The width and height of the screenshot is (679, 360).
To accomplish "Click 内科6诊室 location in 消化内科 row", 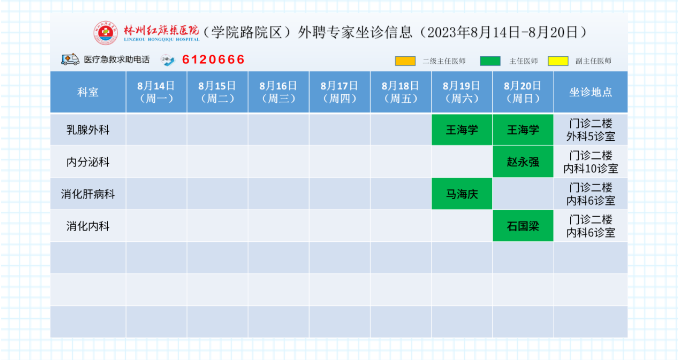I will click(591, 226).
